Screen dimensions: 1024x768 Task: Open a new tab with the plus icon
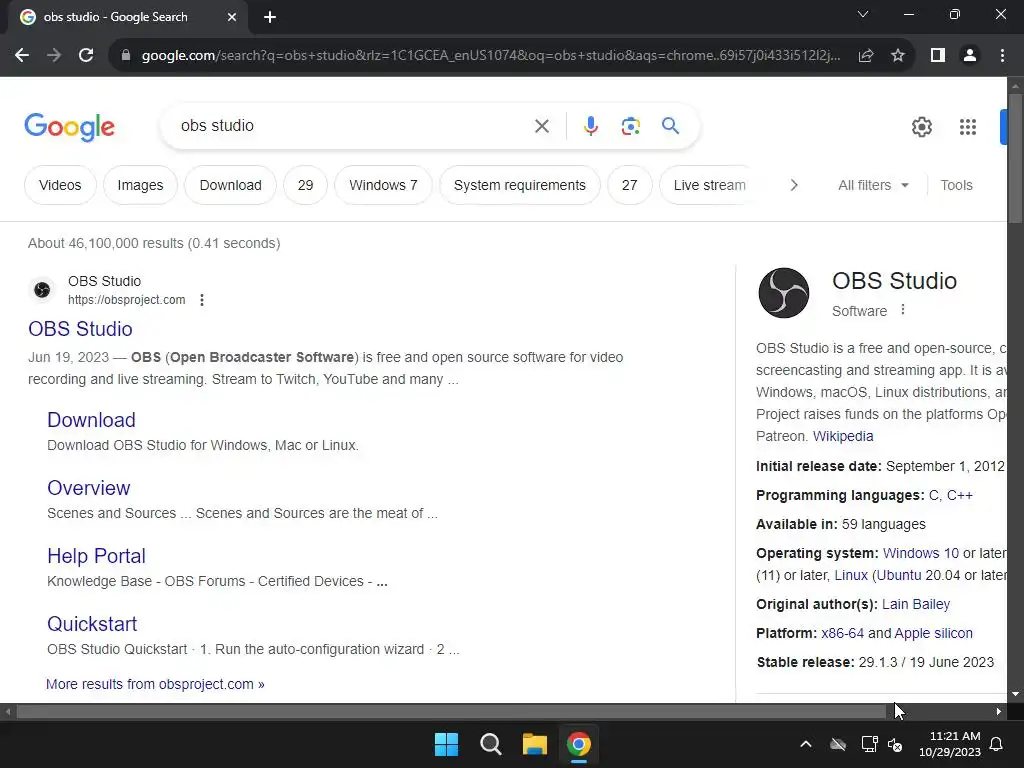point(270,17)
